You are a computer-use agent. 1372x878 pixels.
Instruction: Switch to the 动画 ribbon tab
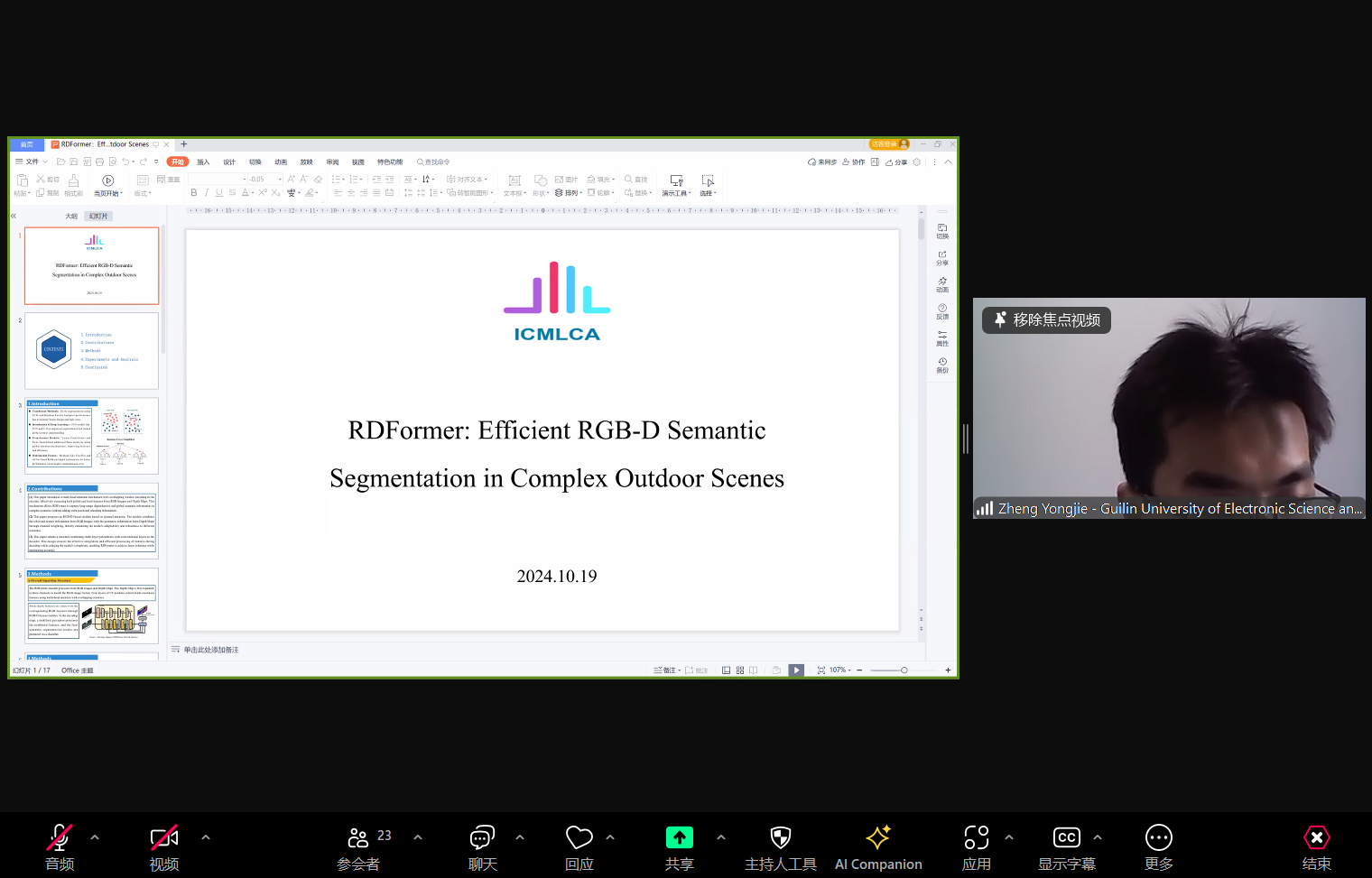281,162
